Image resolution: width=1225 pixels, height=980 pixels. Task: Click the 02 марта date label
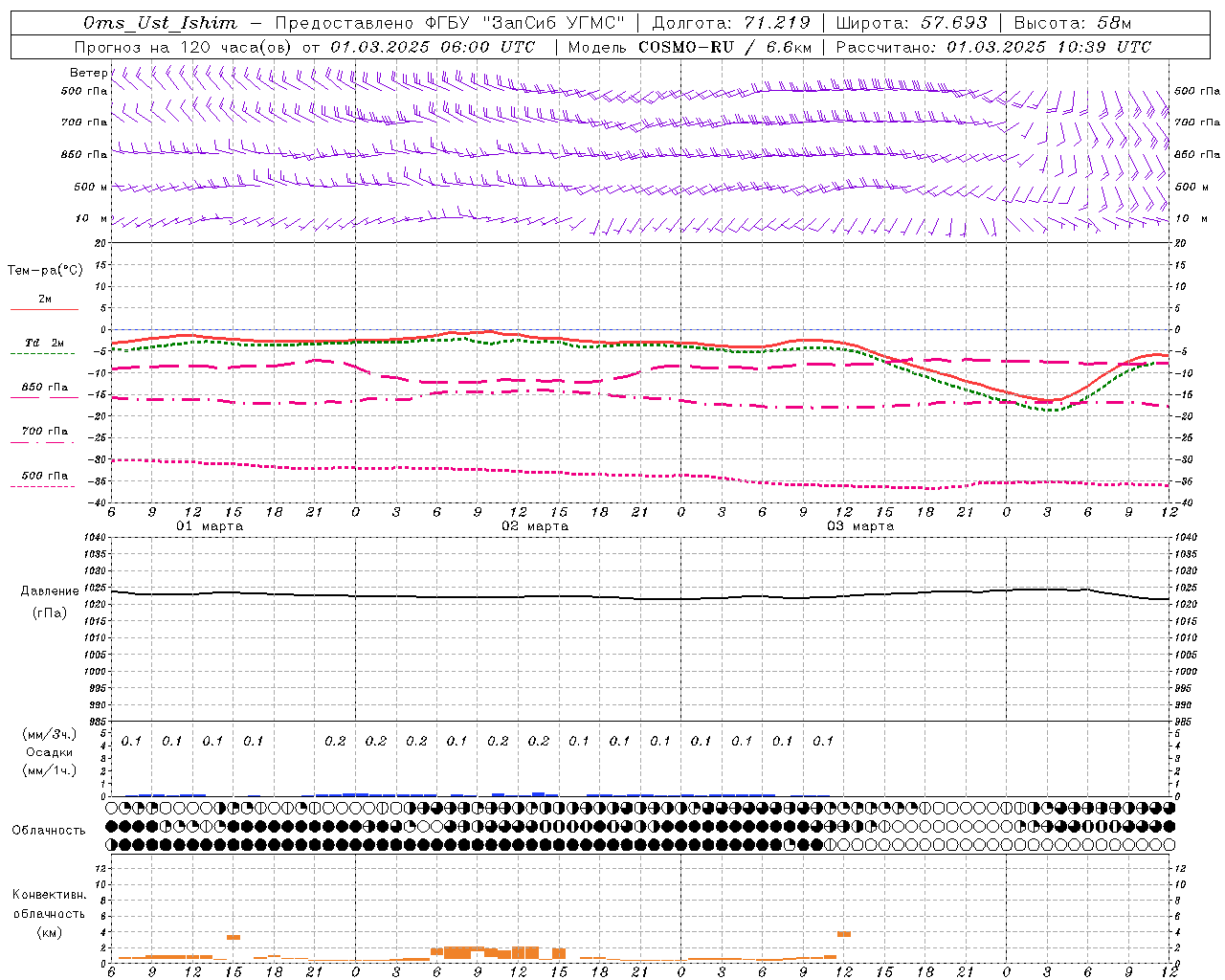(x=535, y=525)
